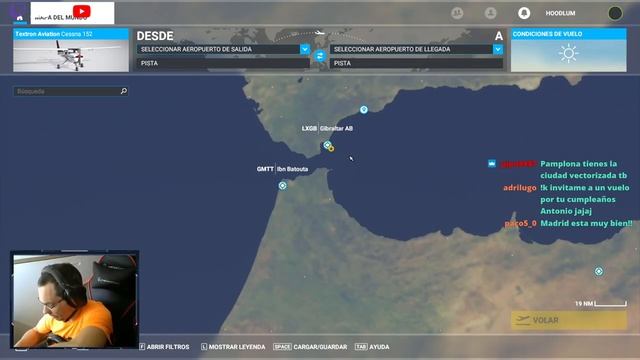The height and width of the screenshot is (360, 640).
Task: Click the 19 NM map scale indicator
Action: coord(600,303)
